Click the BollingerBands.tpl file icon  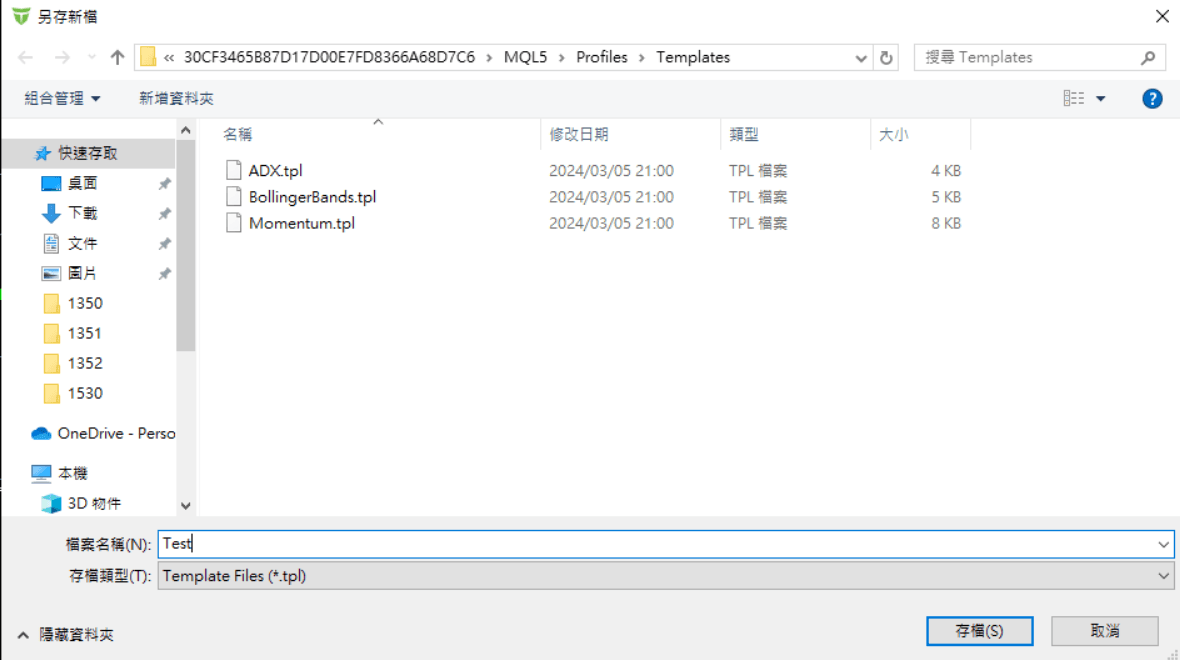234,197
